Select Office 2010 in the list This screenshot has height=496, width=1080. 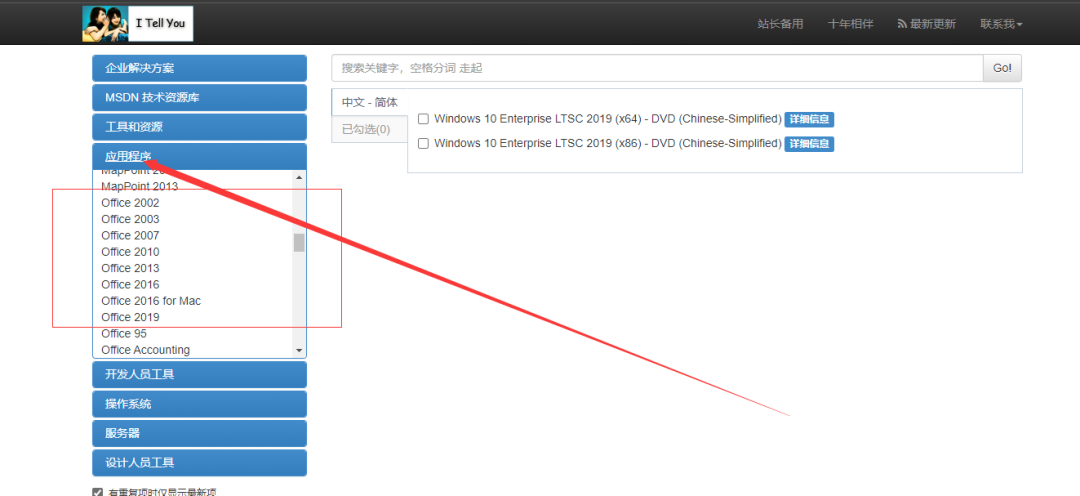point(130,252)
